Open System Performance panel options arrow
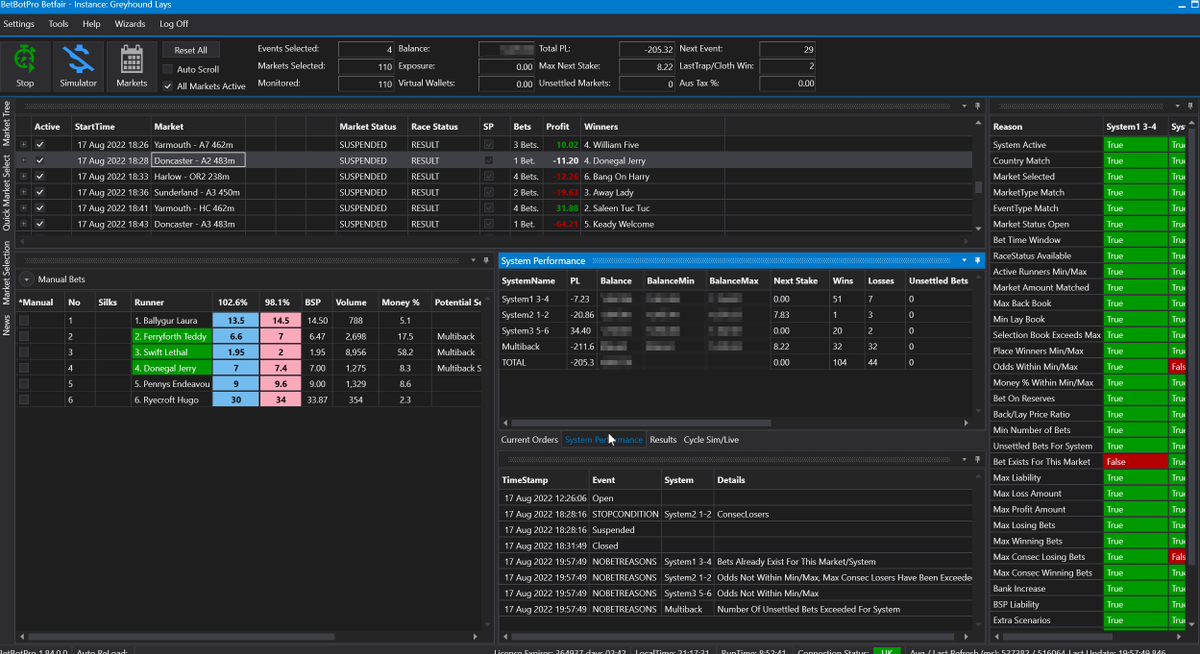 pos(963,261)
